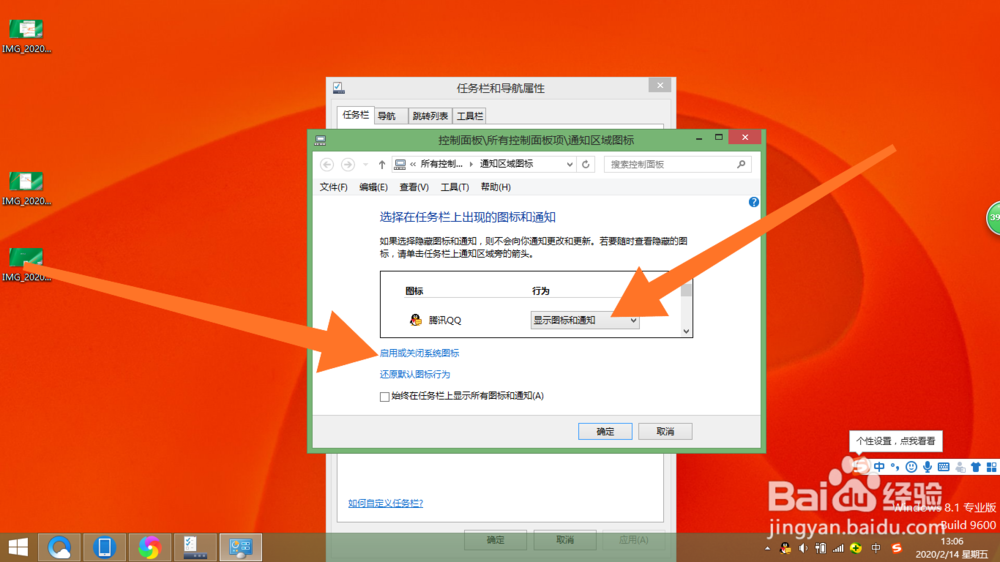Open the Windows Start button
The height and width of the screenshot is (562, 1000).
click(18, 547)
